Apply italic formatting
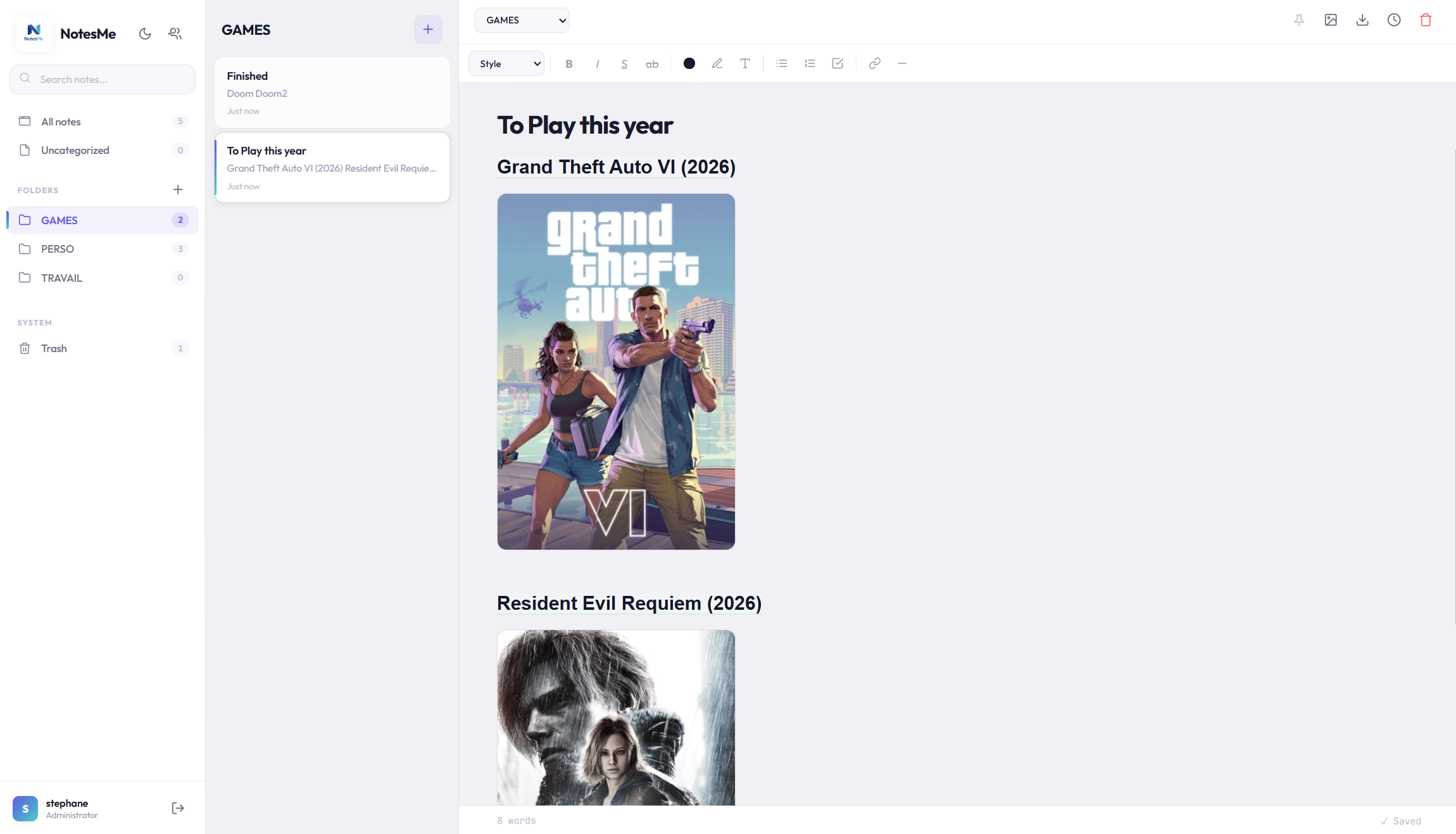The height and width of the screenshot is (834, 1456). 596,63
